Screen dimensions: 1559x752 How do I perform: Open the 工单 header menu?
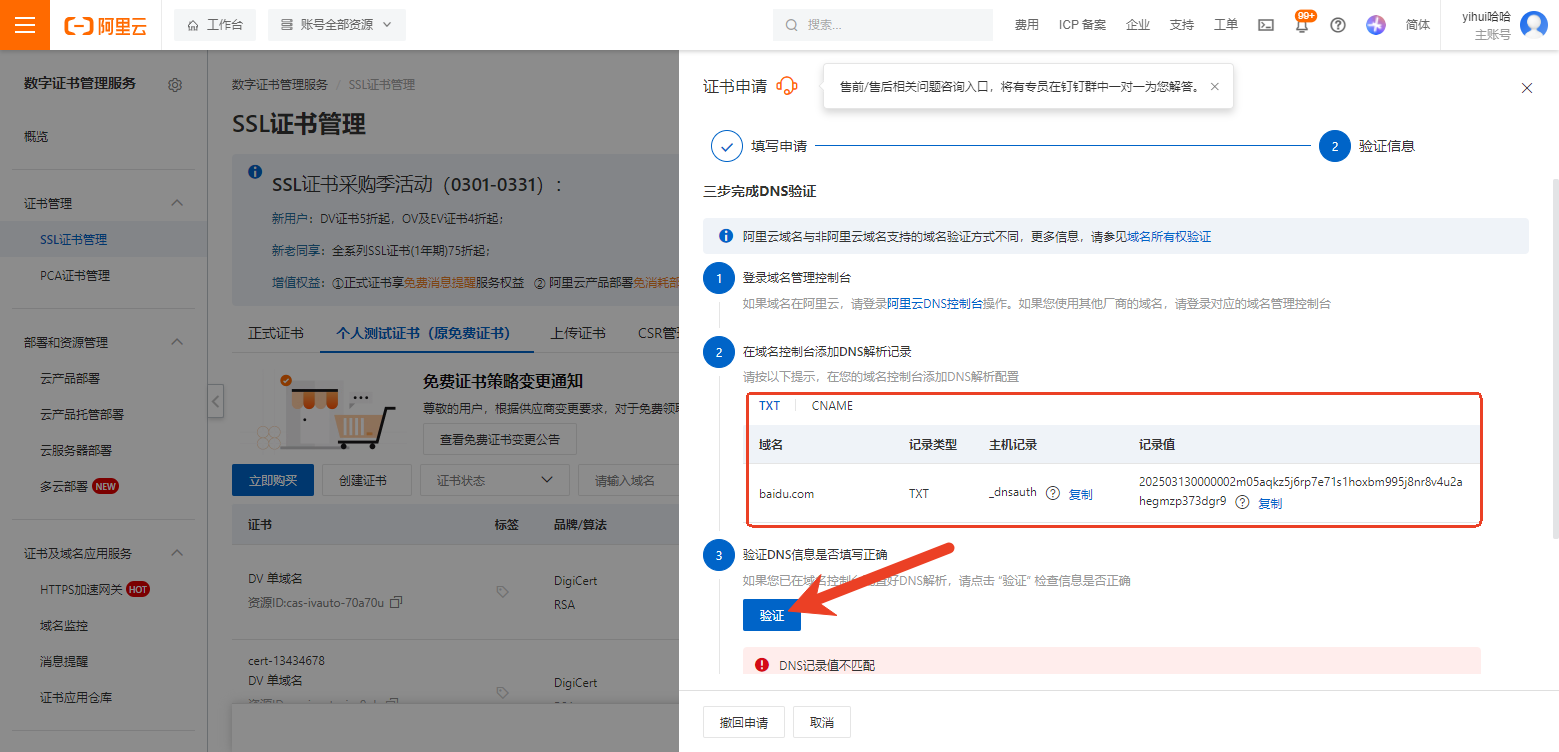point(1226,25)
